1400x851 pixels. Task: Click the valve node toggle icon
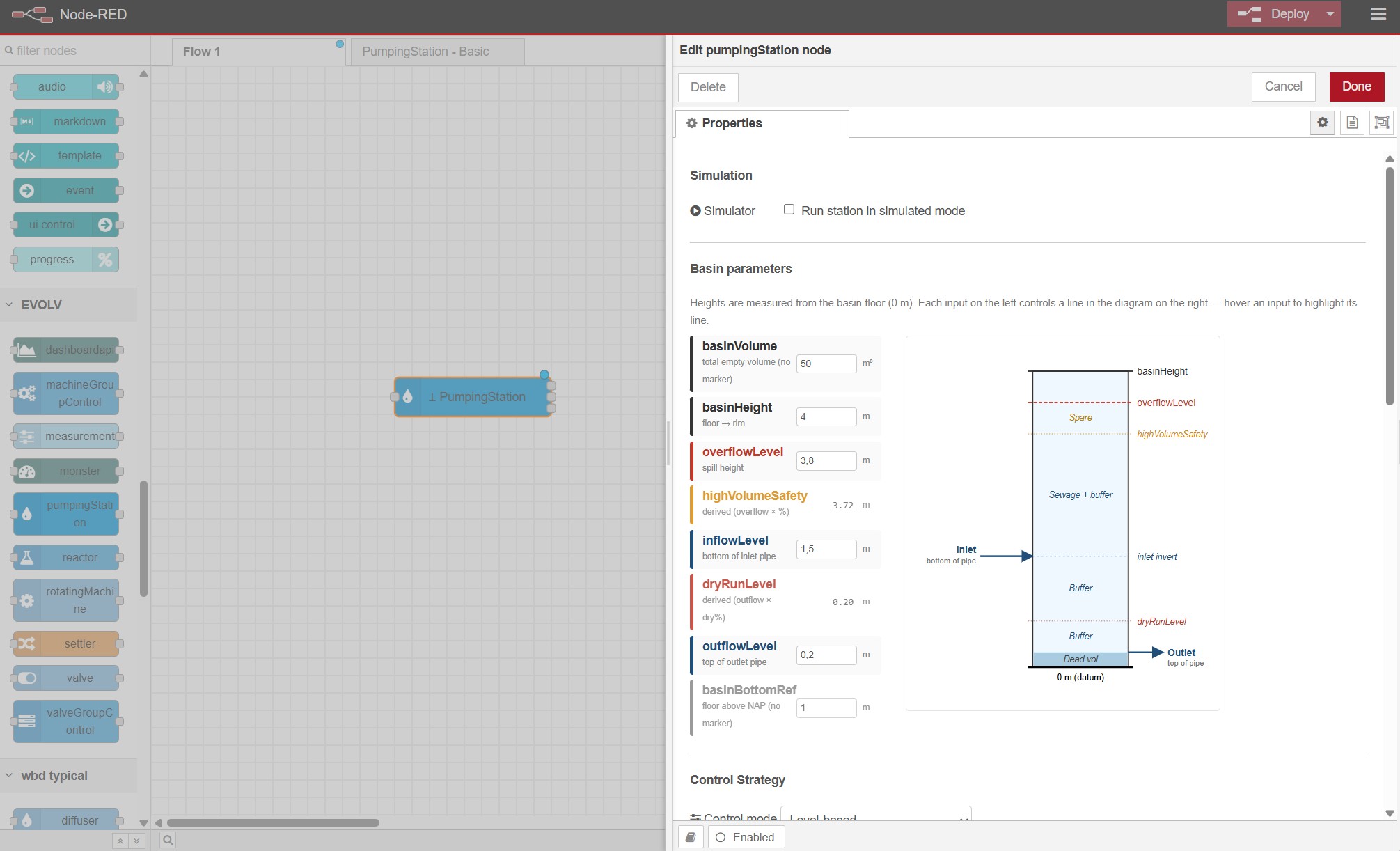(26, 678)
